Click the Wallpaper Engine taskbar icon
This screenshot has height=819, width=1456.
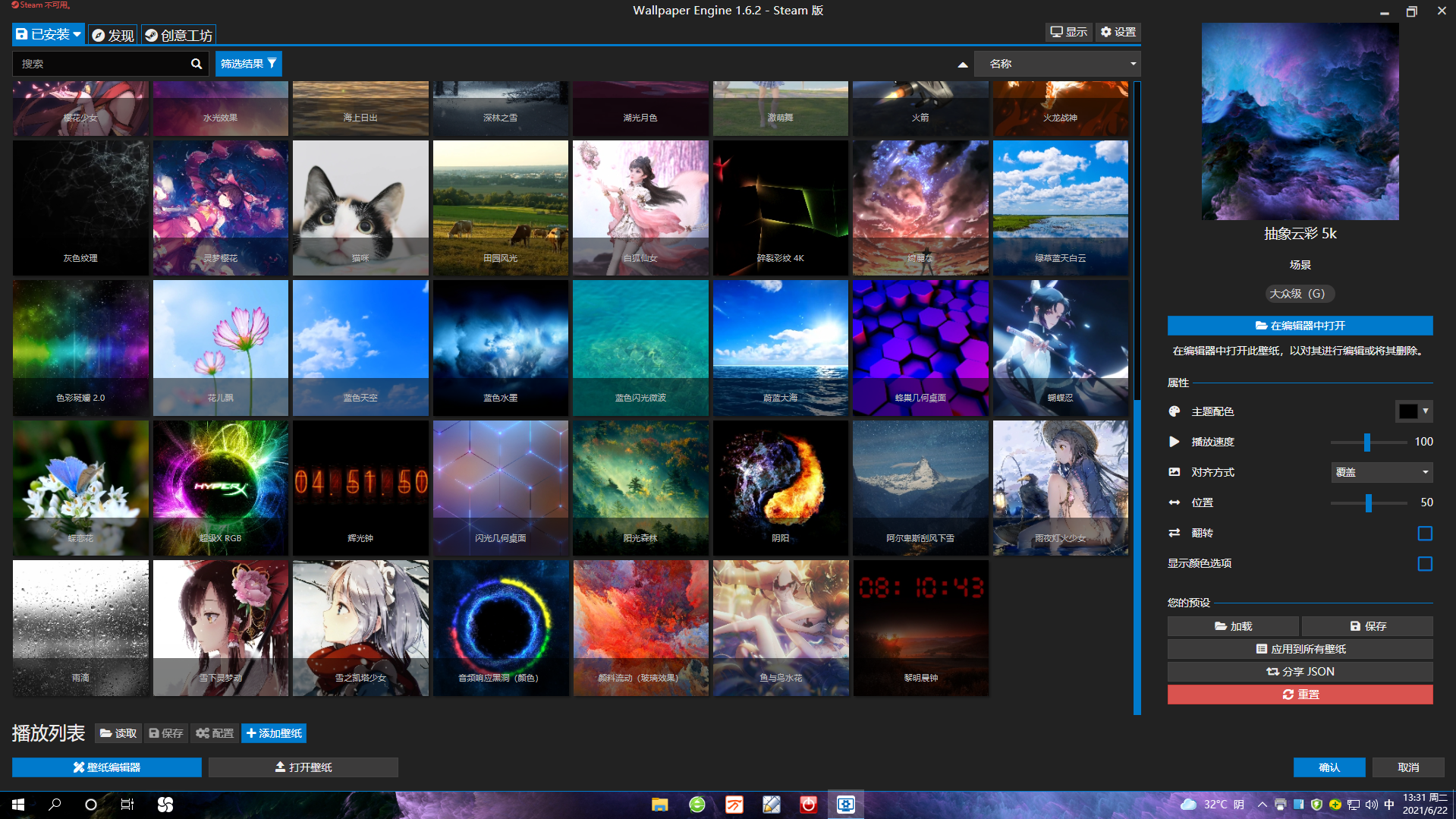coord(846,805)
